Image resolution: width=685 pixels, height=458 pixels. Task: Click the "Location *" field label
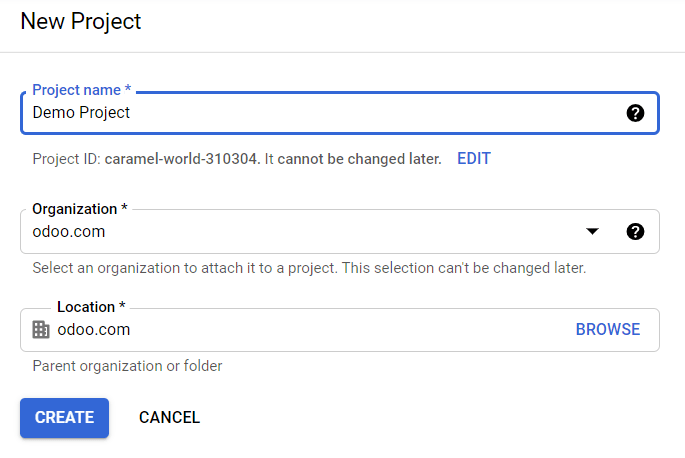click(x=91, y=307)
